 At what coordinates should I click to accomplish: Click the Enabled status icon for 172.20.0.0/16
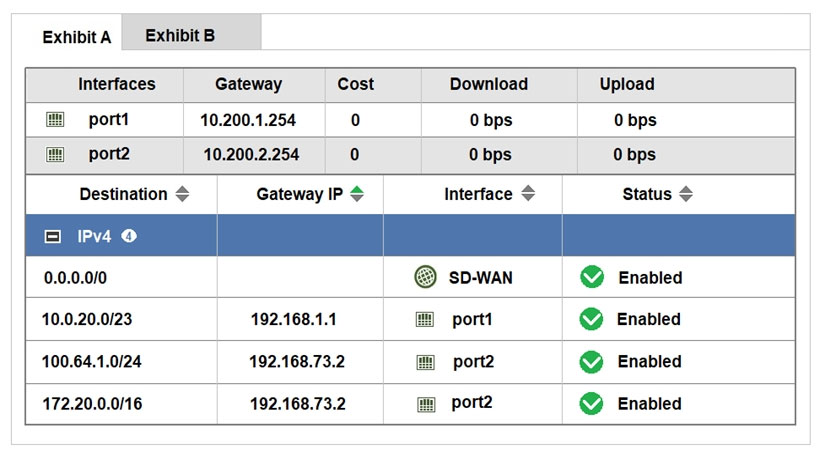tap(592, 404)
